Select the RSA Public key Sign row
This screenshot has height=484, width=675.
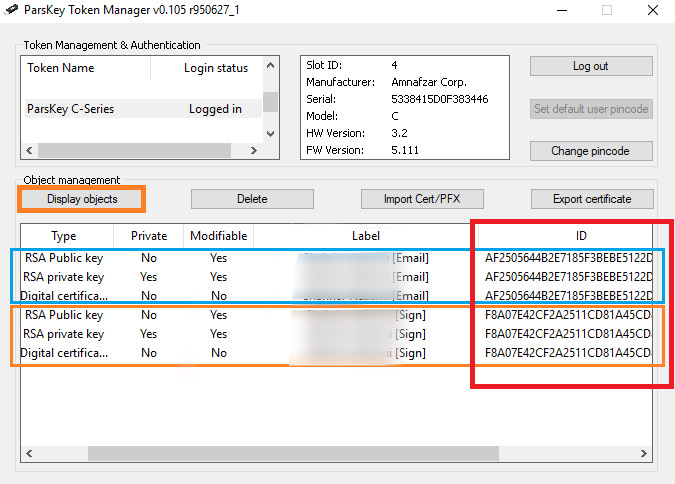(337, 315)
